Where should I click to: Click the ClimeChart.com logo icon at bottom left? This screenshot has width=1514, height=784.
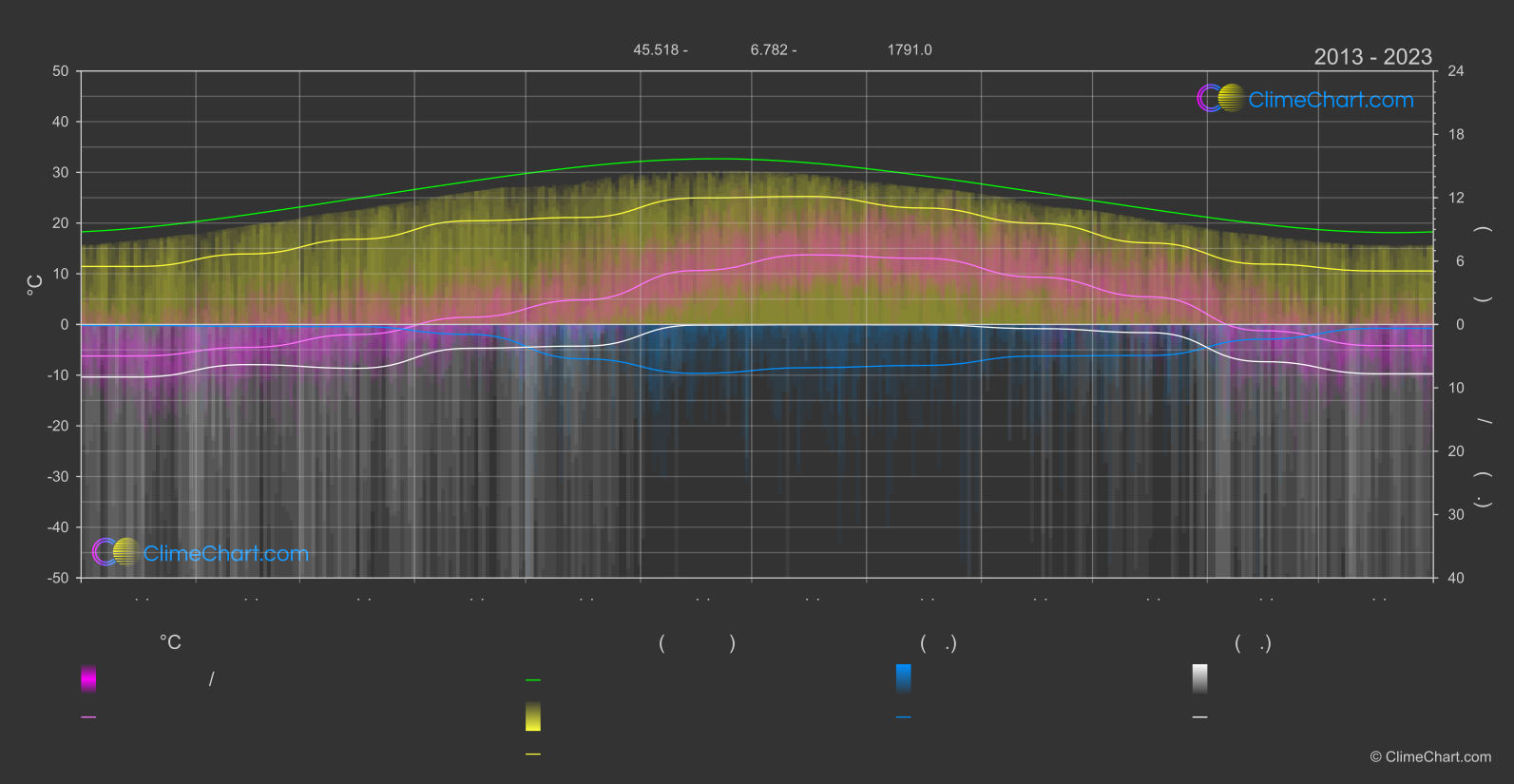coord(116,552)
